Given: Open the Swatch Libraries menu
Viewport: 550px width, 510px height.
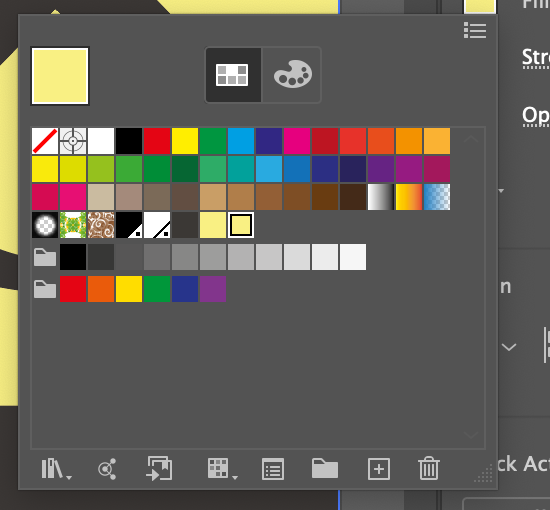Looking at the screenshot, I should (x=56, y=469).
